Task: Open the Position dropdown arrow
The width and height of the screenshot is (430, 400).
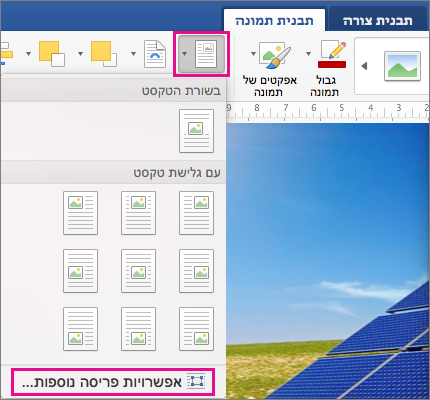Action: pyautogui.click(x=133, y=54)
